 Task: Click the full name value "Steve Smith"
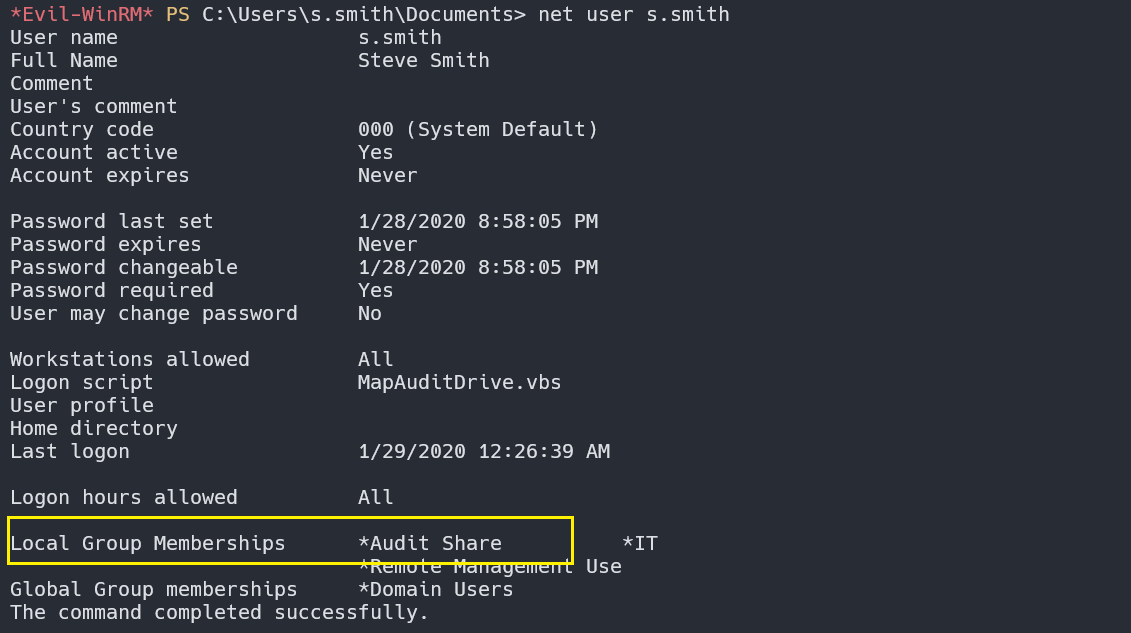pyautogui.click(x=423, y=61)
